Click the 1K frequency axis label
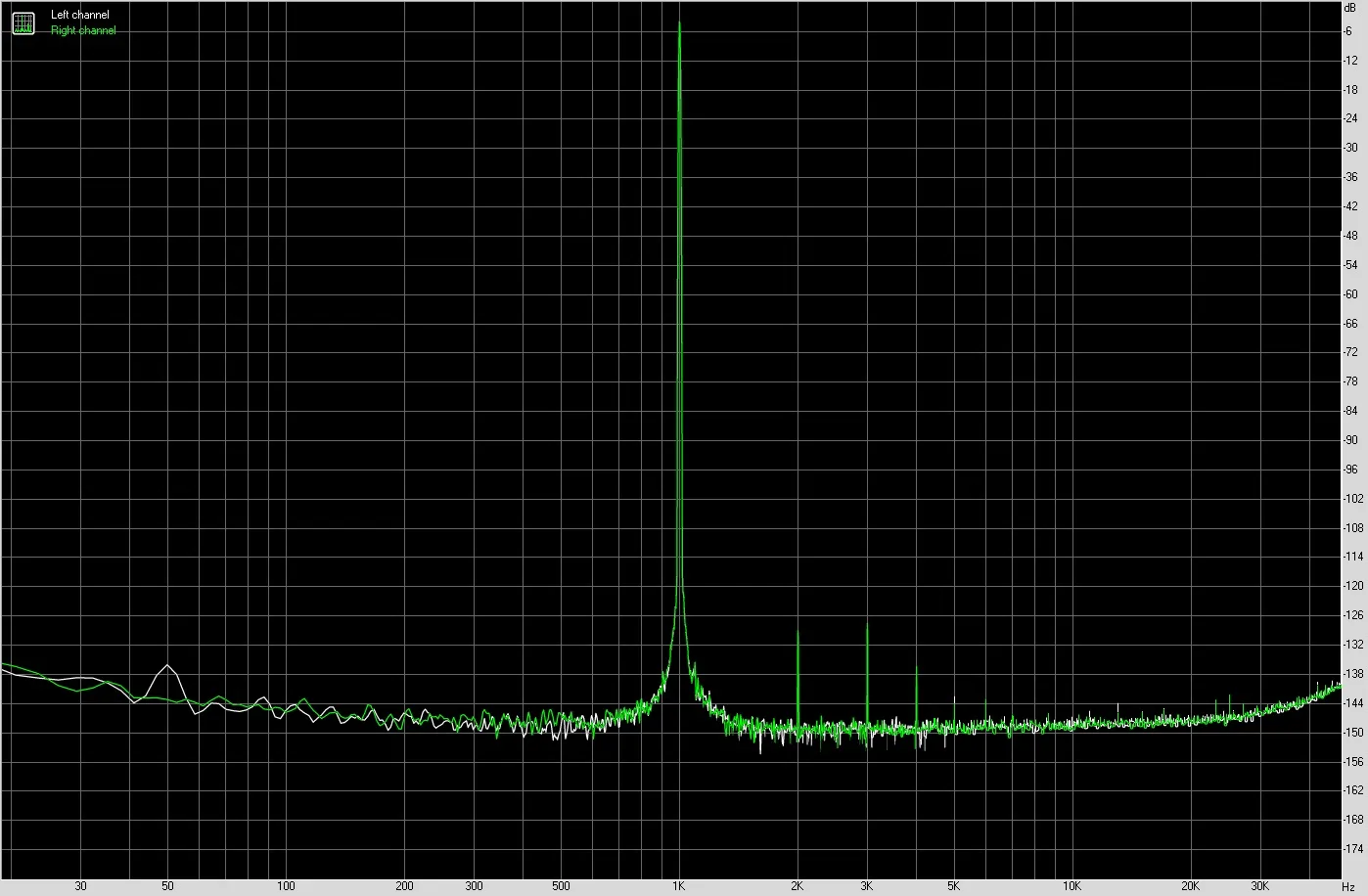Image resolution: width=1368 pixels, height=896 pixels. pyautogui.click(x=678, y=887)
